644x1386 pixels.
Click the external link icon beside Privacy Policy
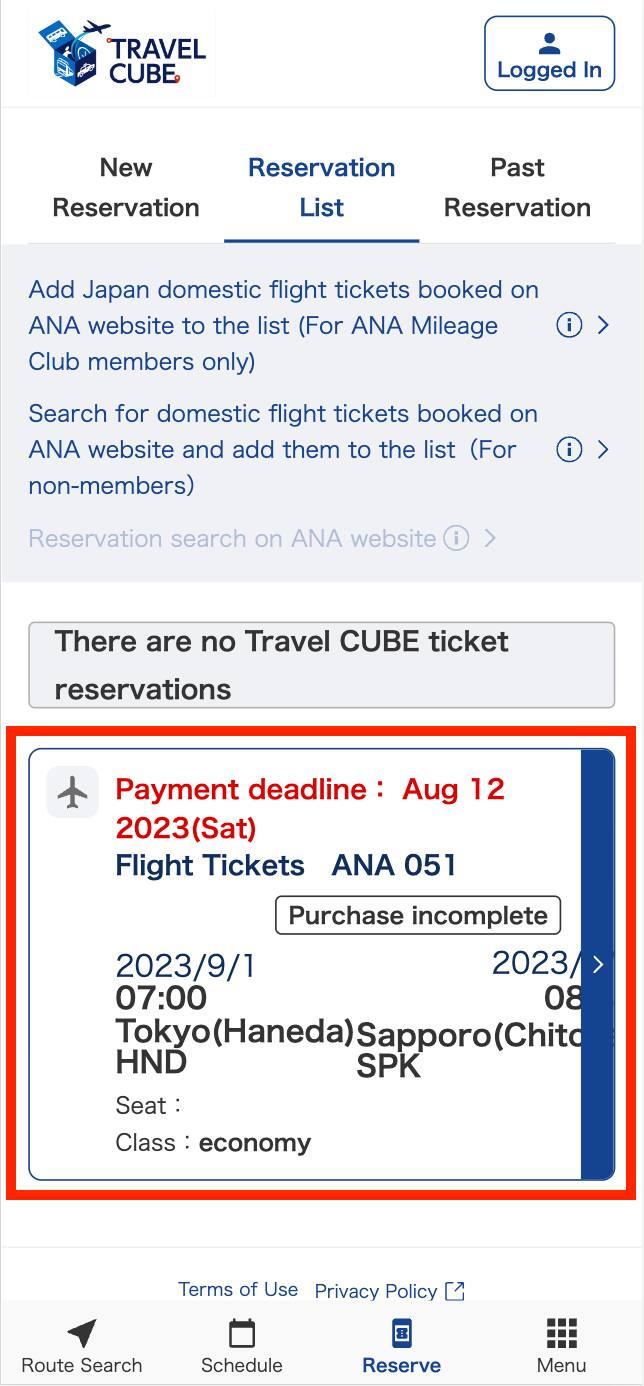click(x=454, y=1291)
